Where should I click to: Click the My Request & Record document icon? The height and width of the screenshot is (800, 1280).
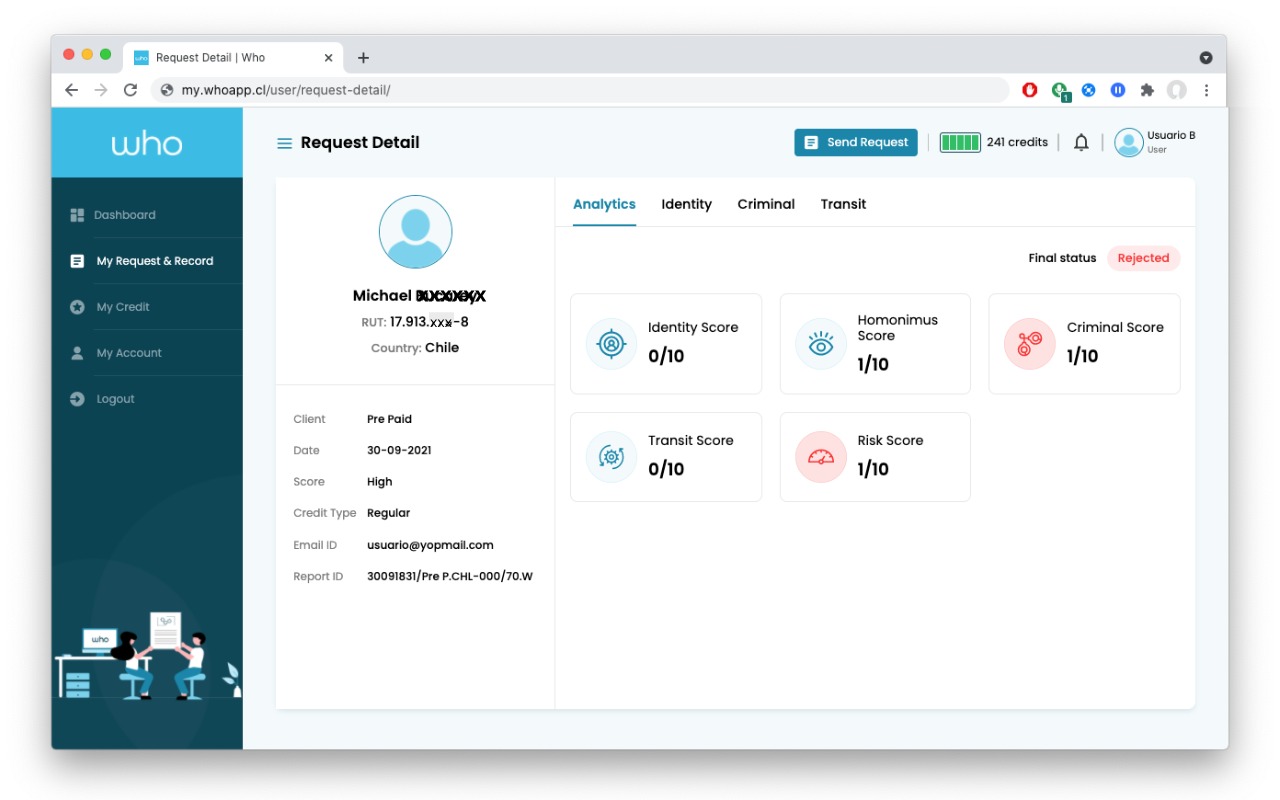pos(77,261)
